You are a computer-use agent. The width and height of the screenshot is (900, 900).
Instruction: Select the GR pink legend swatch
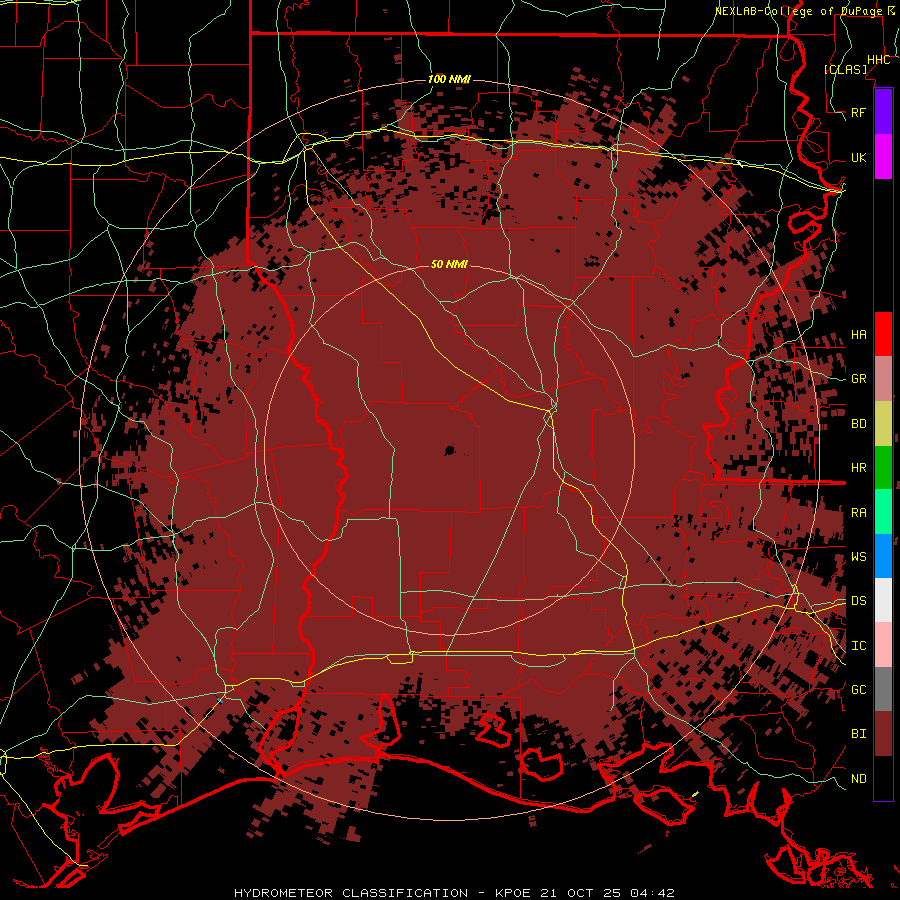[883, 378]
